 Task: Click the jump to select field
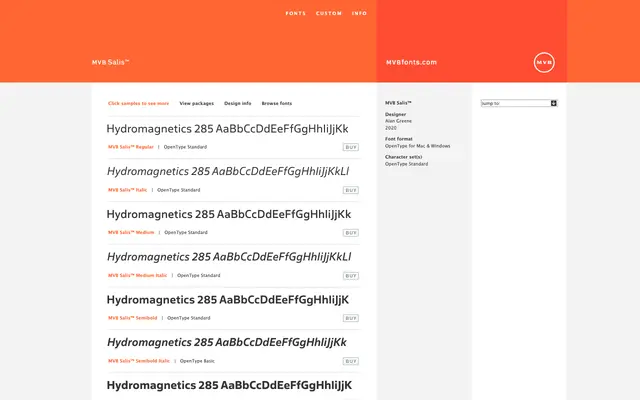click(519, 103)
